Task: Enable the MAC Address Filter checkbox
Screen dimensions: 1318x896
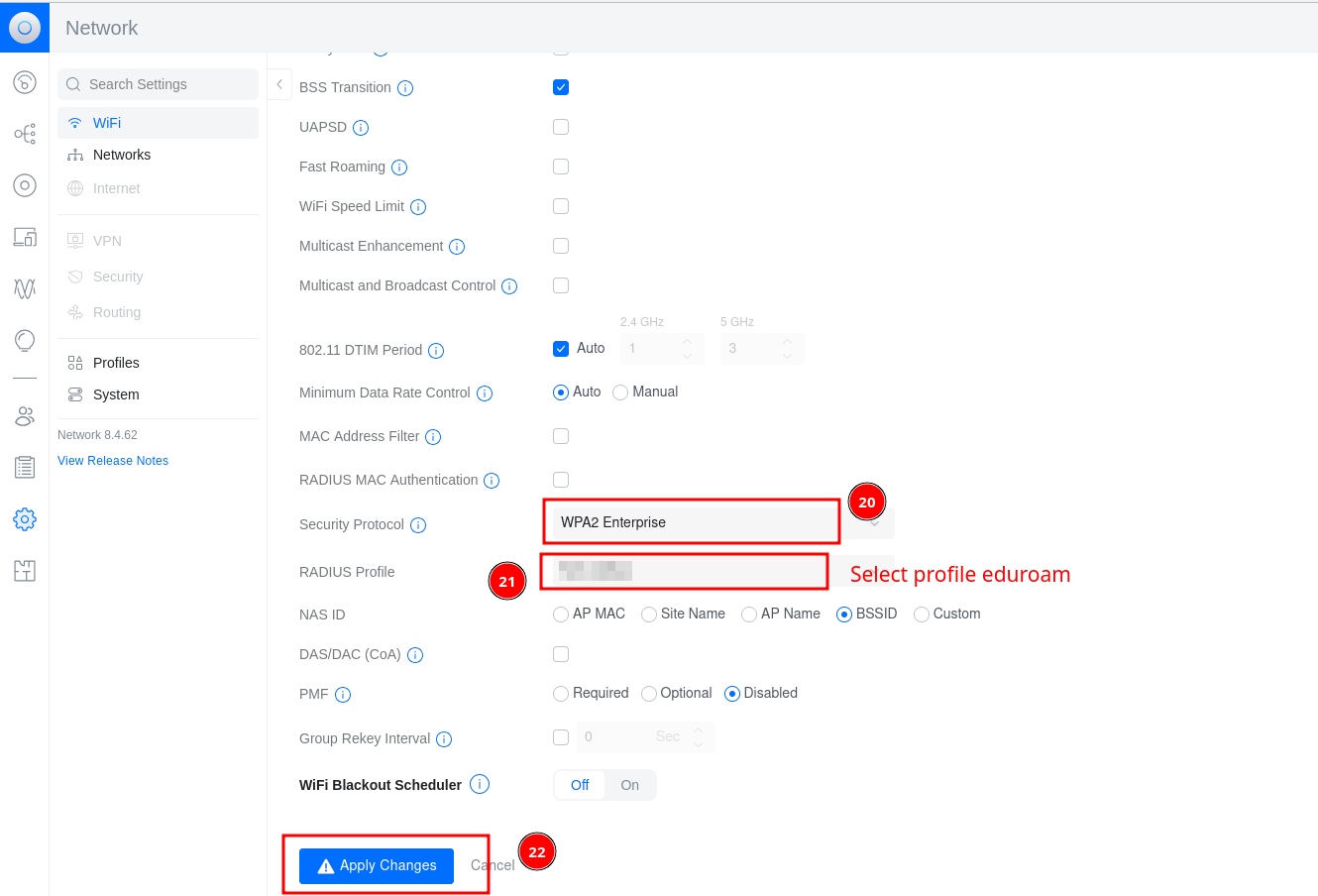Action: coord(561,436)
